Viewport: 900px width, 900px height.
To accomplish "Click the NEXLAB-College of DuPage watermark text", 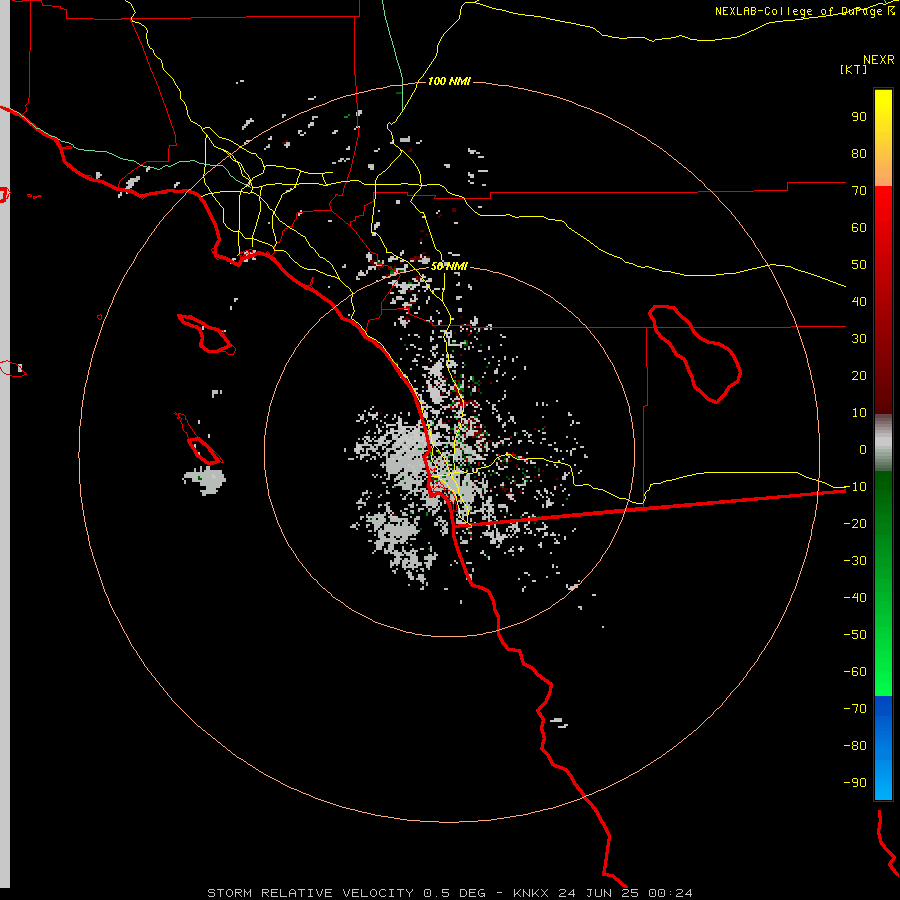I will coord(804,11).
